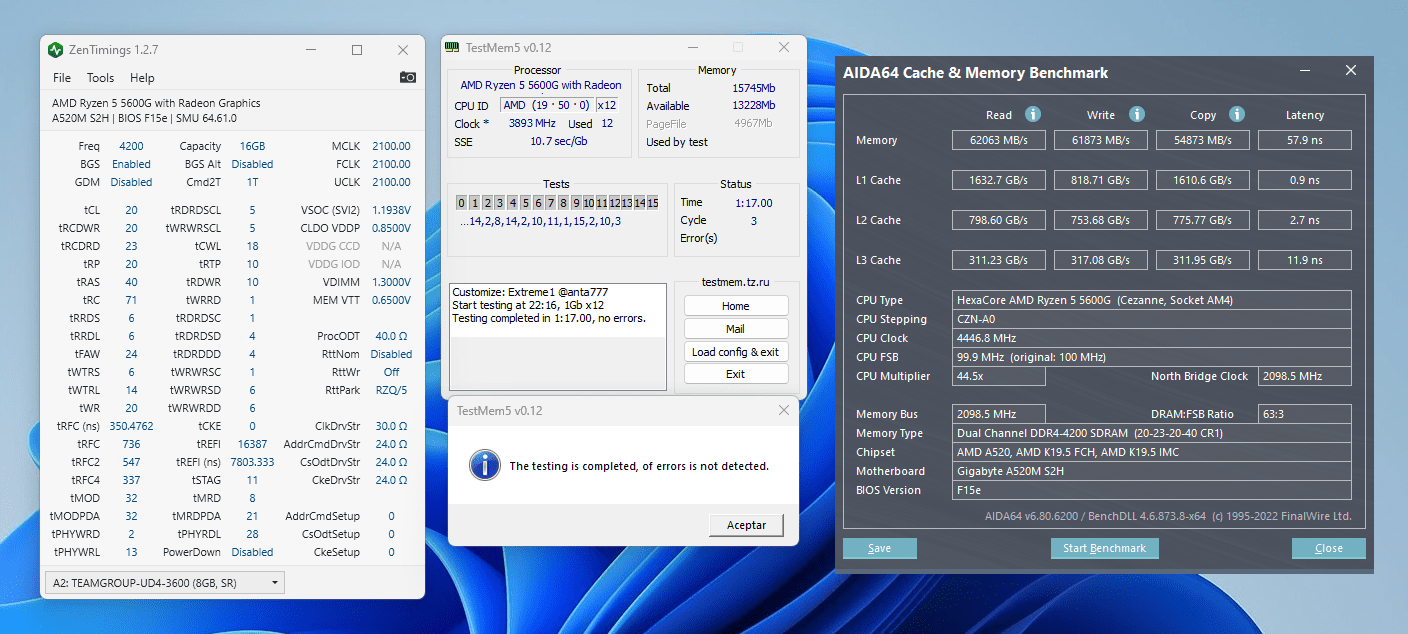Click the Memory Latency value 57.9 ns

pos(1305,140)
